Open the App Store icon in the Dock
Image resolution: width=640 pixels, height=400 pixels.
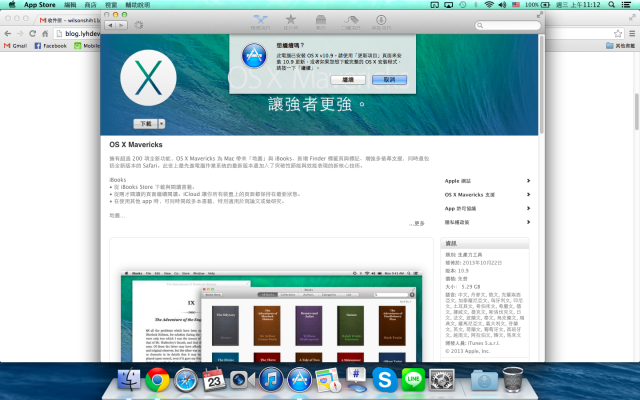pyautogui.click(x=299, y=380)
